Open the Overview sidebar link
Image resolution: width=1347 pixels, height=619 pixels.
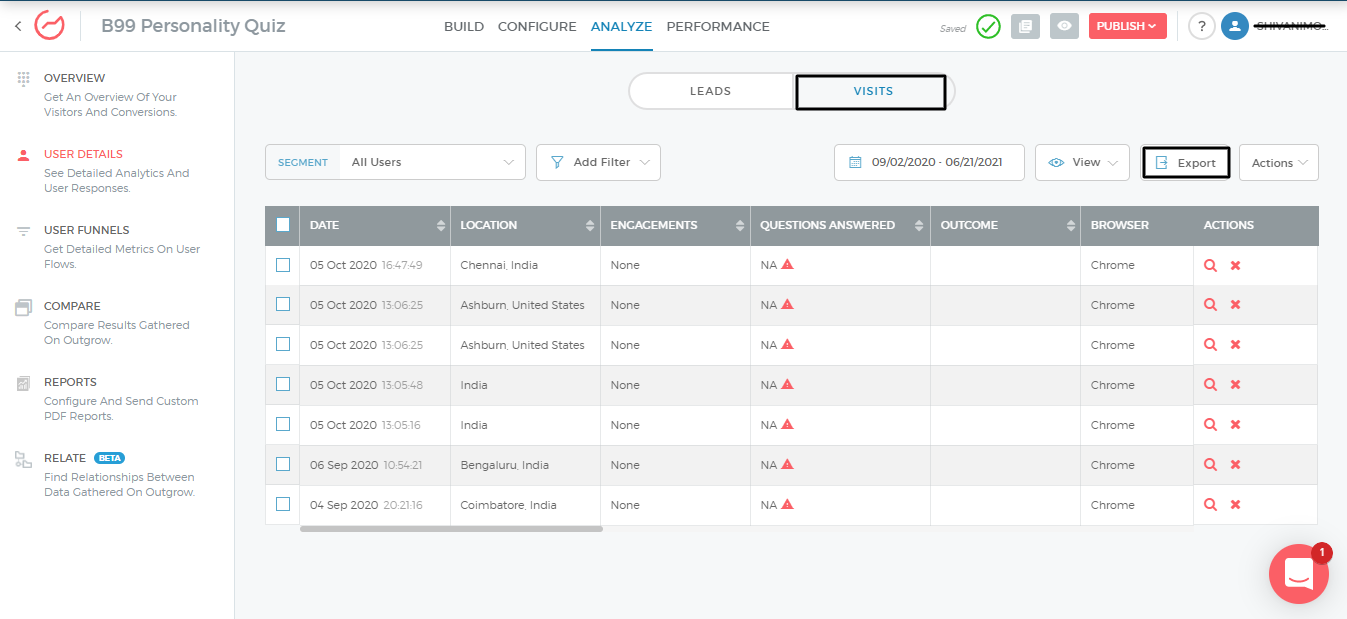tap(74, 78)
